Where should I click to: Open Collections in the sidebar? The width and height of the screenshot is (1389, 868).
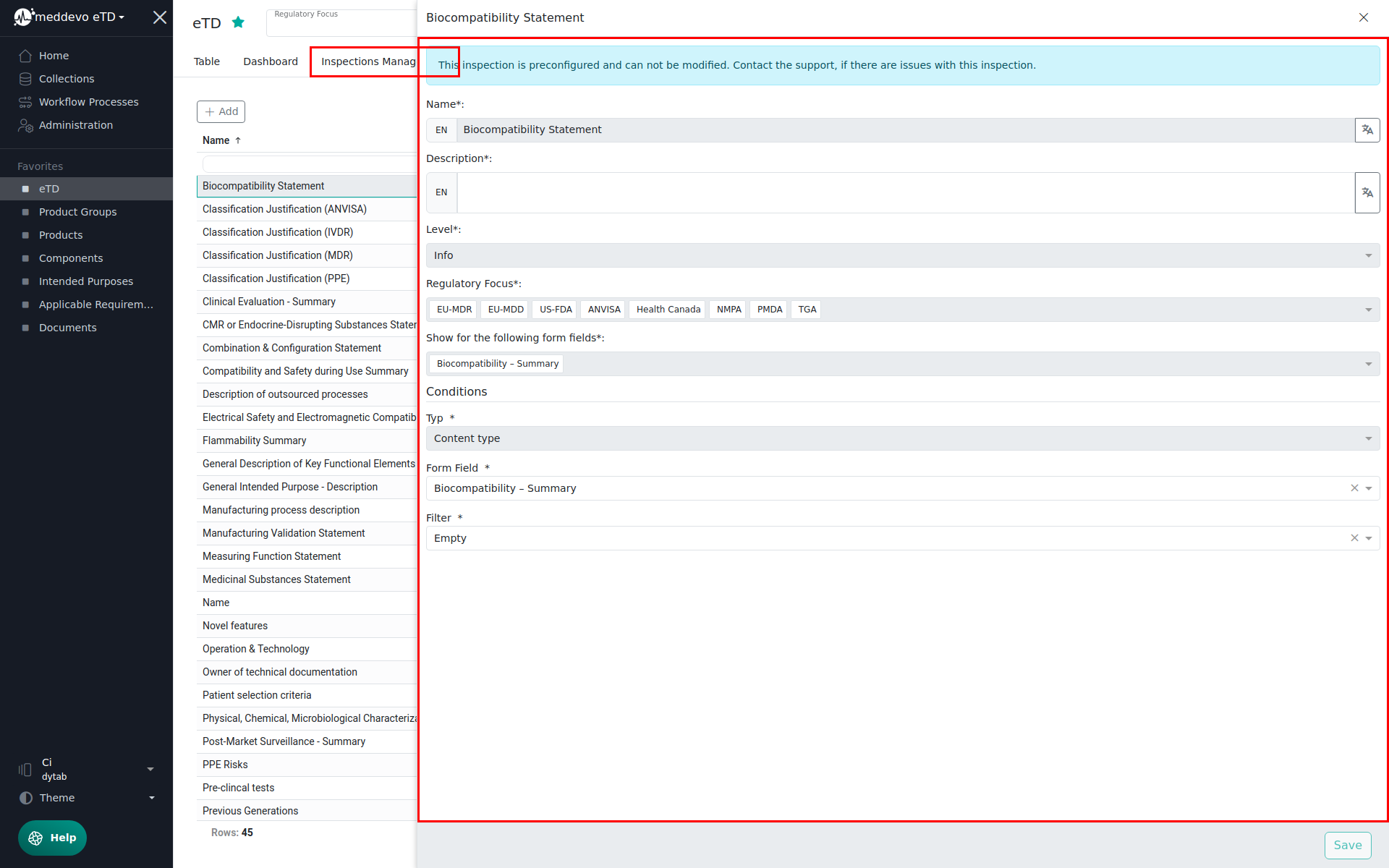tap(66, 79)
